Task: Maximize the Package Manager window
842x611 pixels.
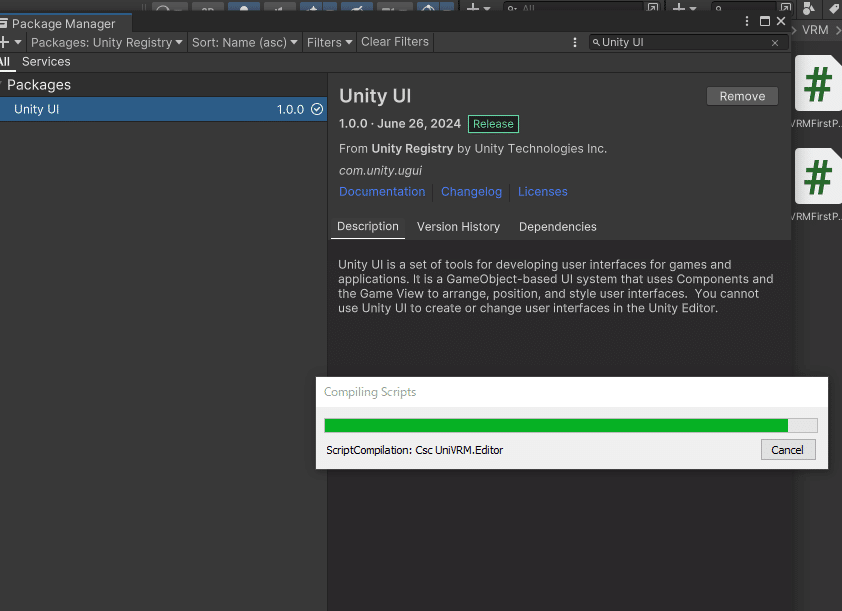Action: (x=765, y=21)
